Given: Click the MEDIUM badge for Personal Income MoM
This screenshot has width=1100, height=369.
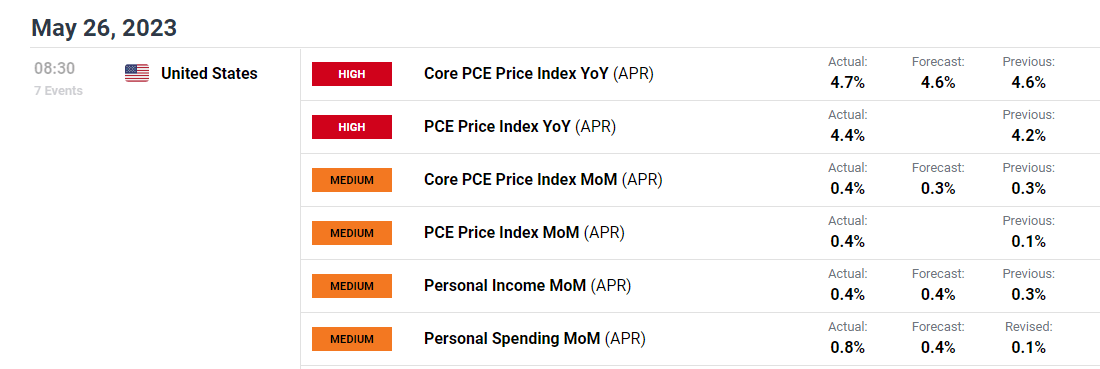Looking at the screenshot, I should coord(351,286).
